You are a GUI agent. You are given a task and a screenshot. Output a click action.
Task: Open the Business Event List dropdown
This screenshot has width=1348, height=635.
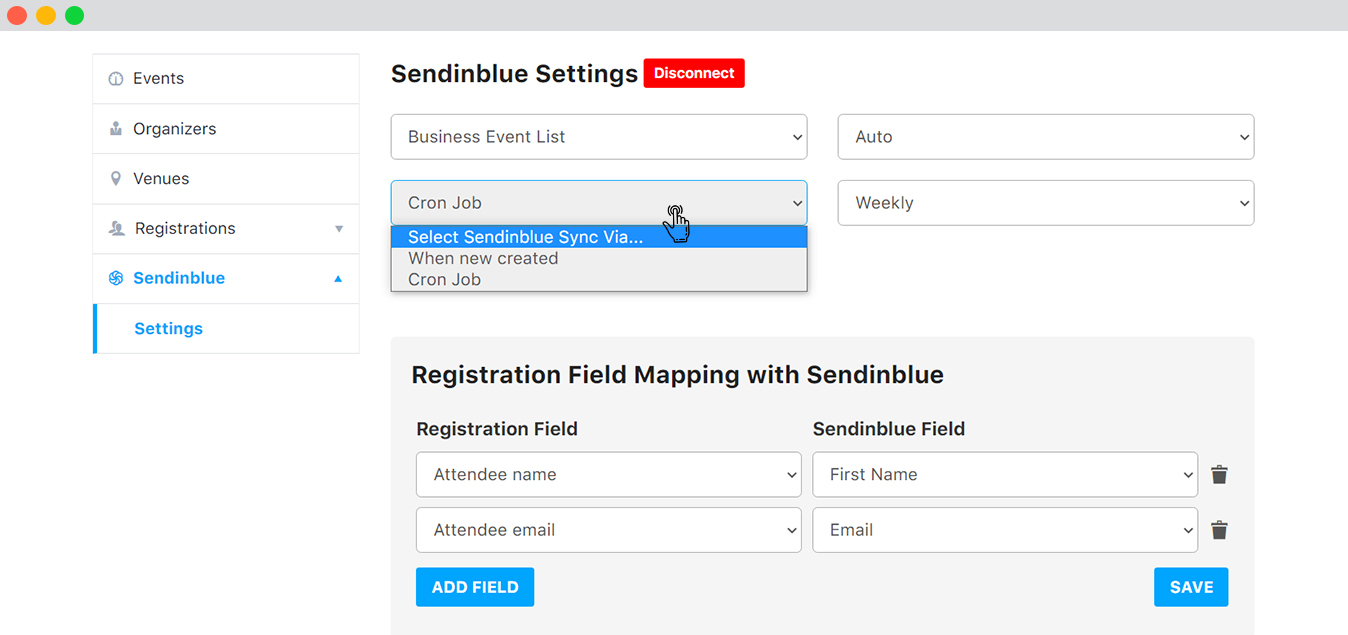coord(599,137)
